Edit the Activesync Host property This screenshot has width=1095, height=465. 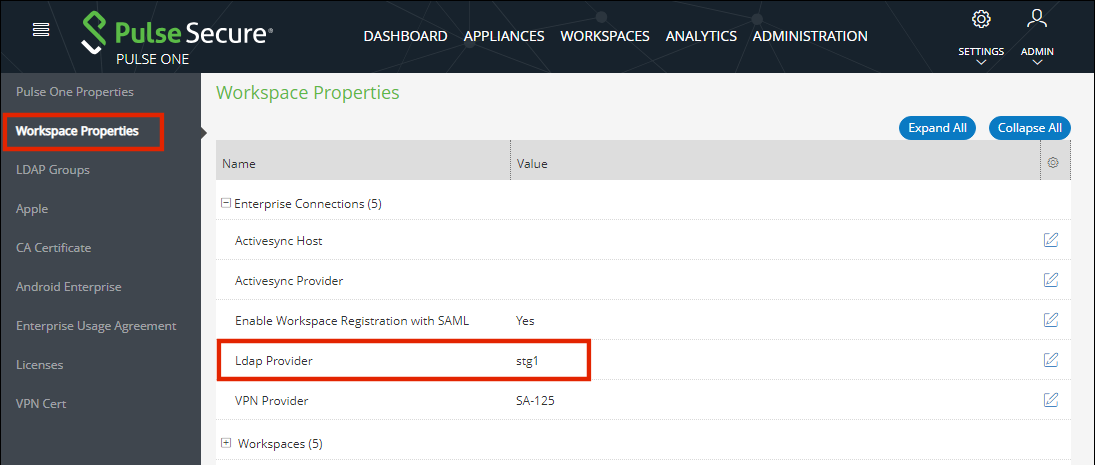(1050, 240)
